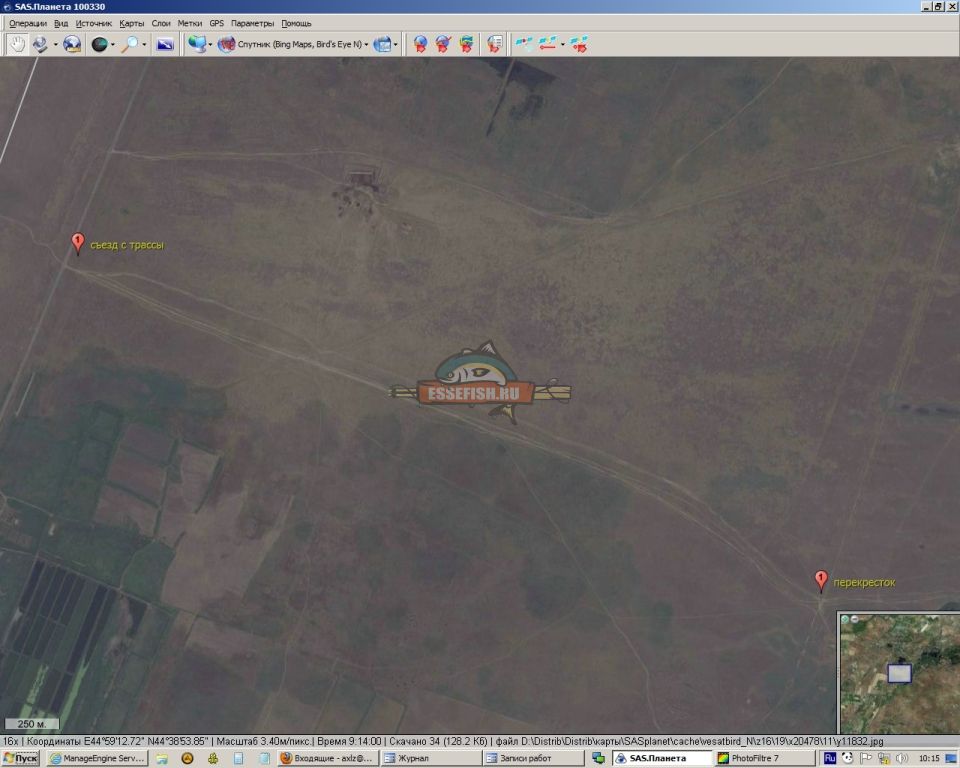Viewport: 960px width, 768px height.
Task: Click the globe with pin and checkmark icon
Action: pos(443,44)
